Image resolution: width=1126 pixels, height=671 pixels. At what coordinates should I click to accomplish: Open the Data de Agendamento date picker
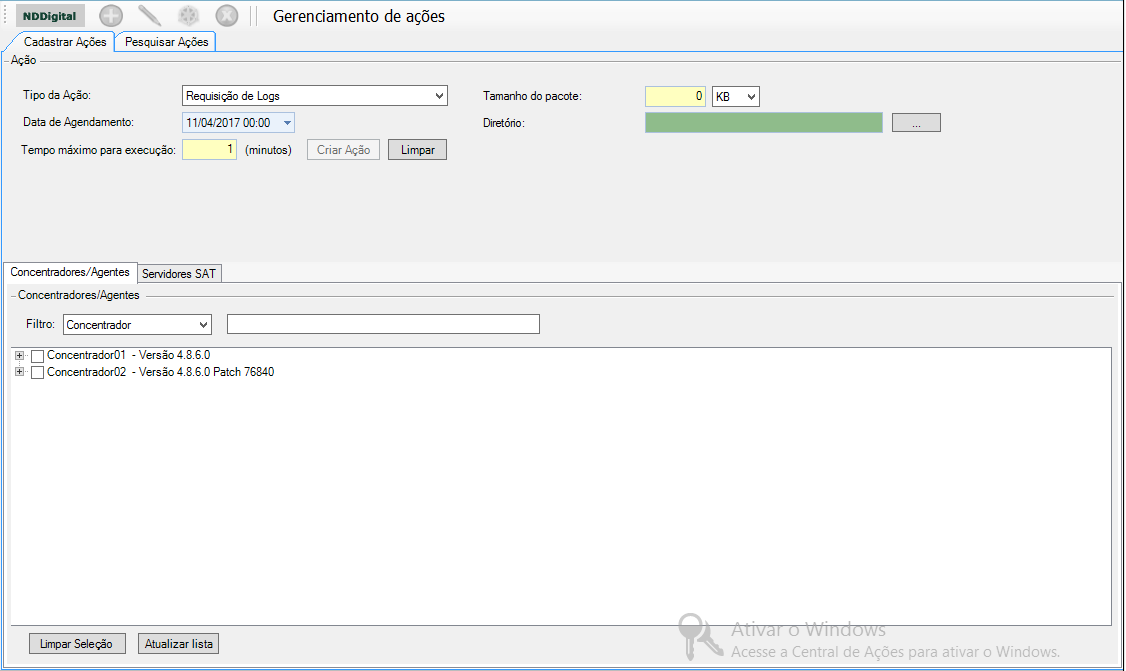pyautogui.click(x=238, y=123)
